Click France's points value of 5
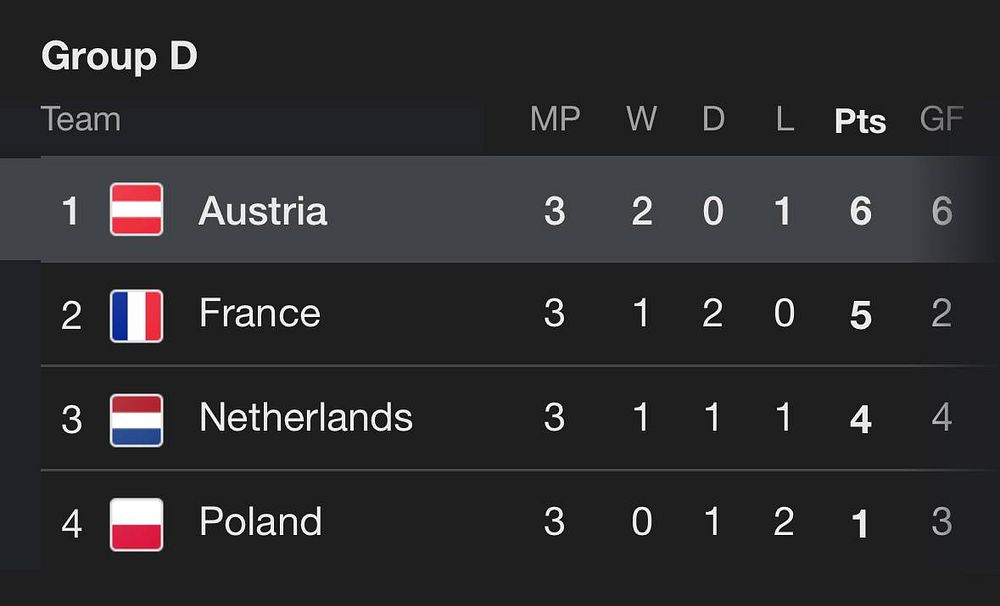This screenshot has height=606, width=1000. (x=860, y=316)
